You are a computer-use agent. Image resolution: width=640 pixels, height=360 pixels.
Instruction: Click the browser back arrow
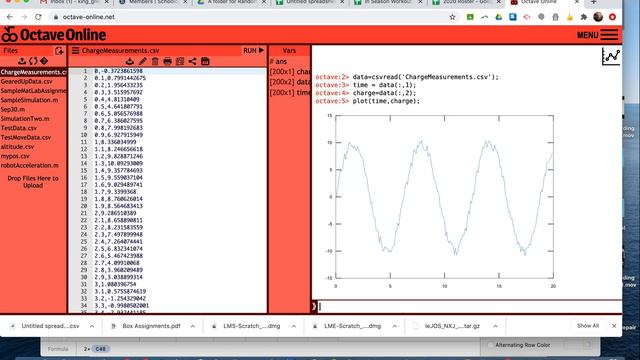(10, 17)
